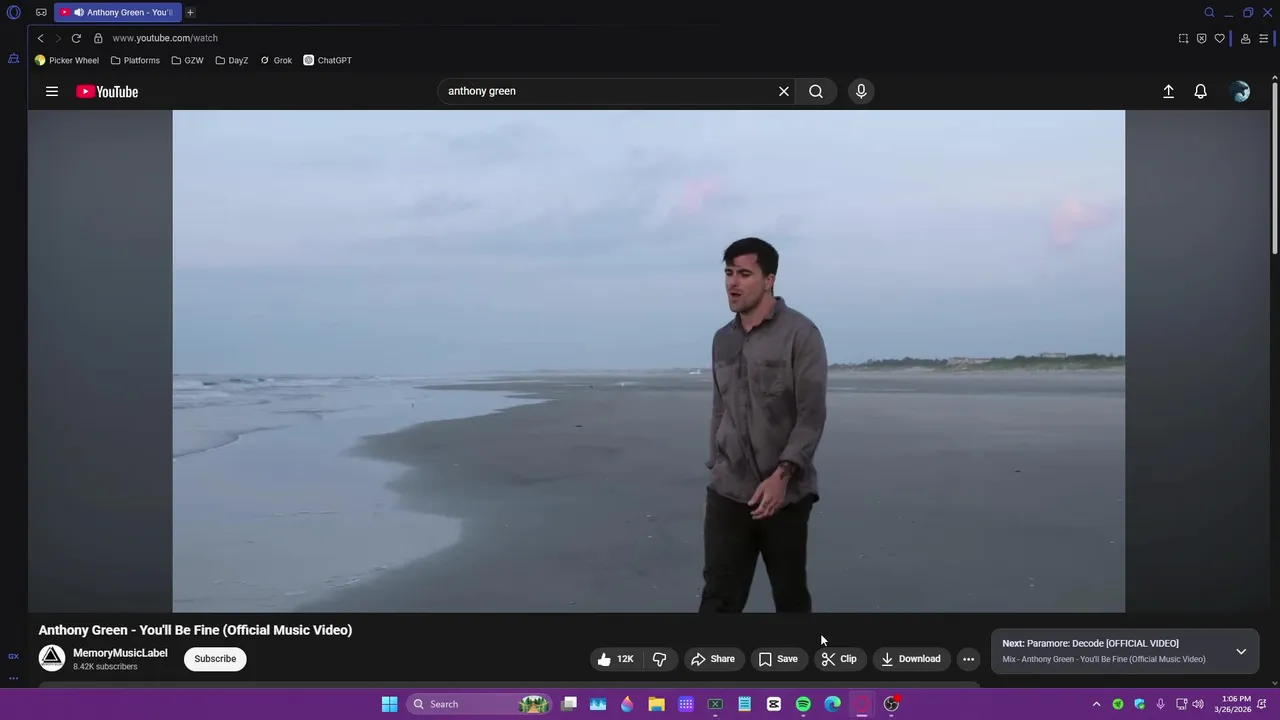The height and width of the screenshot is (720, 1280).
Task: Dislike the video with thumbs down
Action: [659, 659]
